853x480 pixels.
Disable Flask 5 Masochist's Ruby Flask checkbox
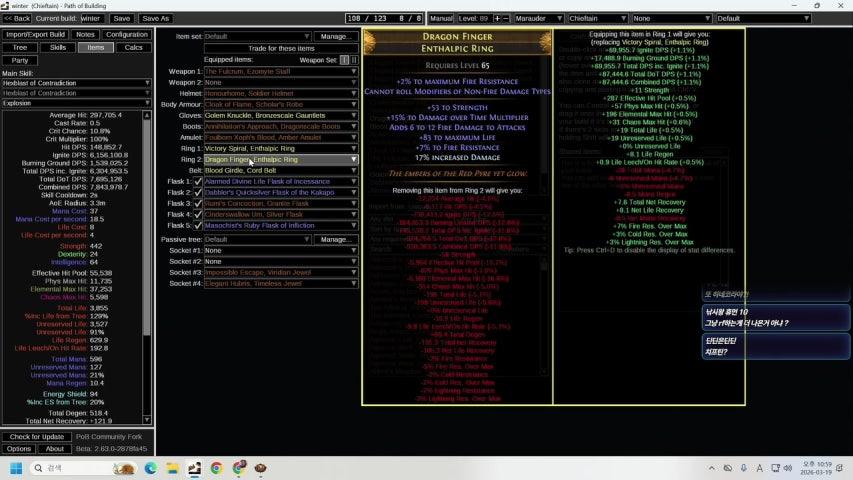pos(198,225)
